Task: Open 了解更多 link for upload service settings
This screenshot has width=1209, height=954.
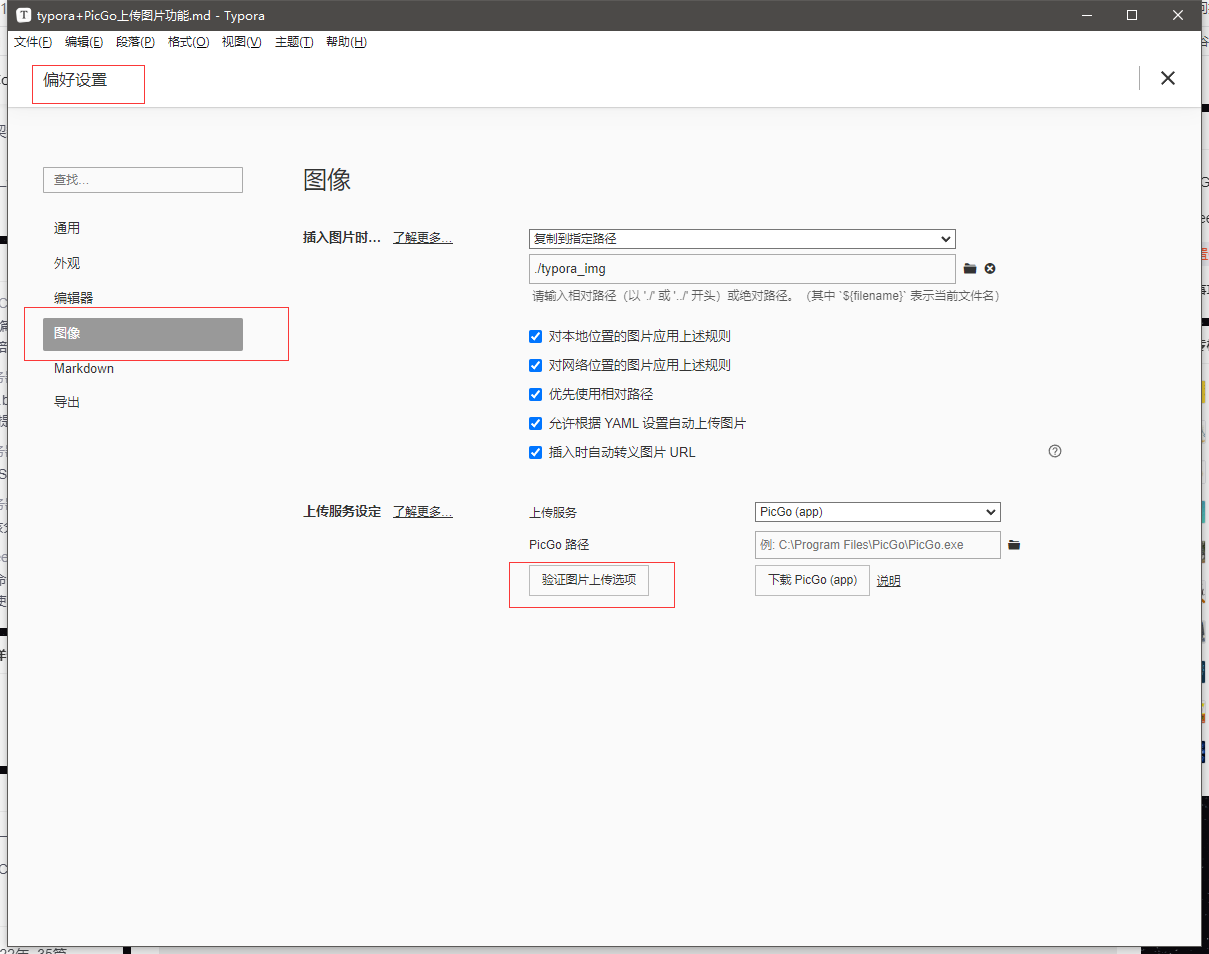Action: pyautogui.click(x=422, y=511)
